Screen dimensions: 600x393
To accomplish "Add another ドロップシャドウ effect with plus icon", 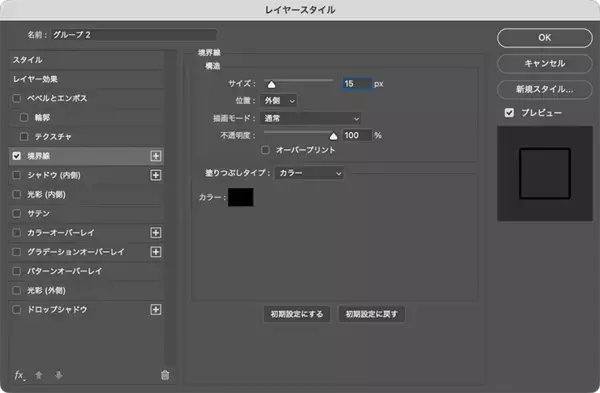I will 156,310.
